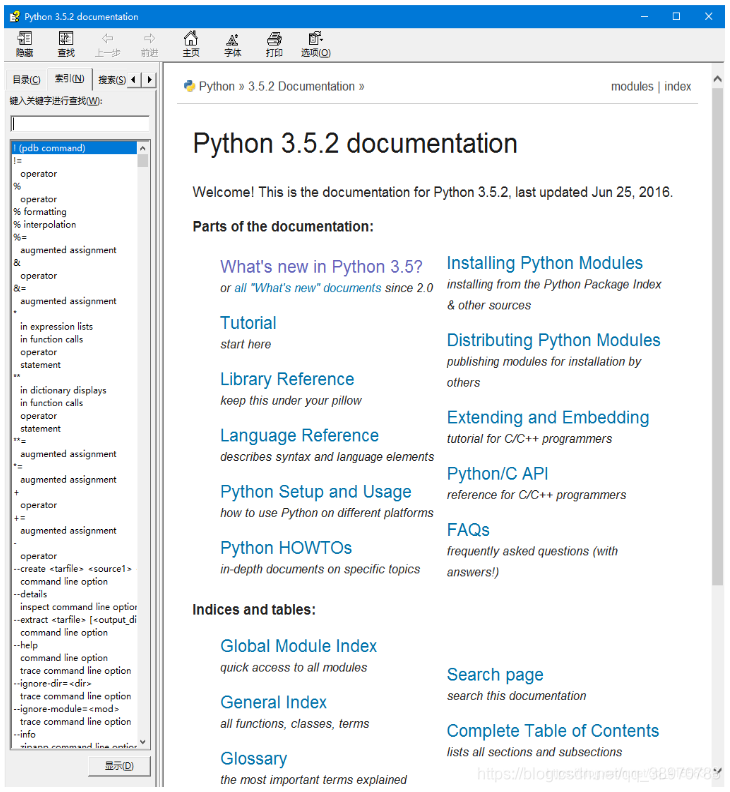Image resolution: width=730 pixels, height=792 pixels.
Task: Switch to the Contents (目录) tab
Action: 26,80
